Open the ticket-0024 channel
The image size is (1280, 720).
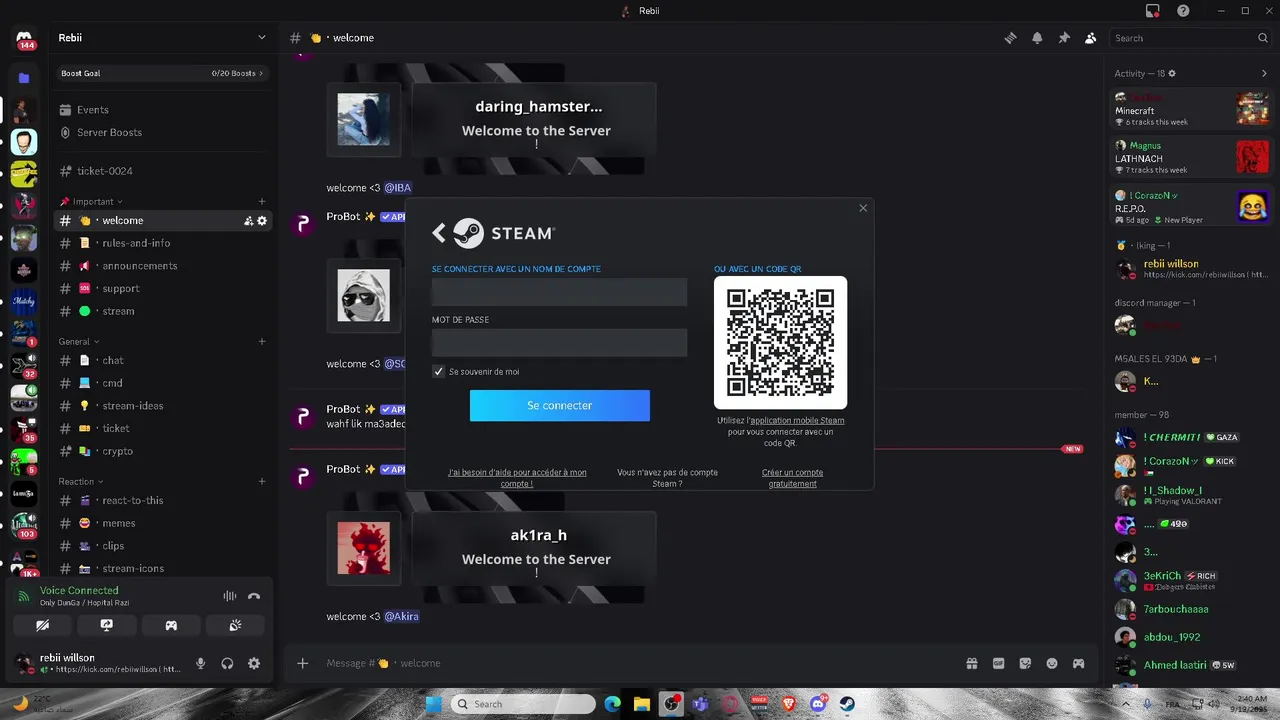163,171
